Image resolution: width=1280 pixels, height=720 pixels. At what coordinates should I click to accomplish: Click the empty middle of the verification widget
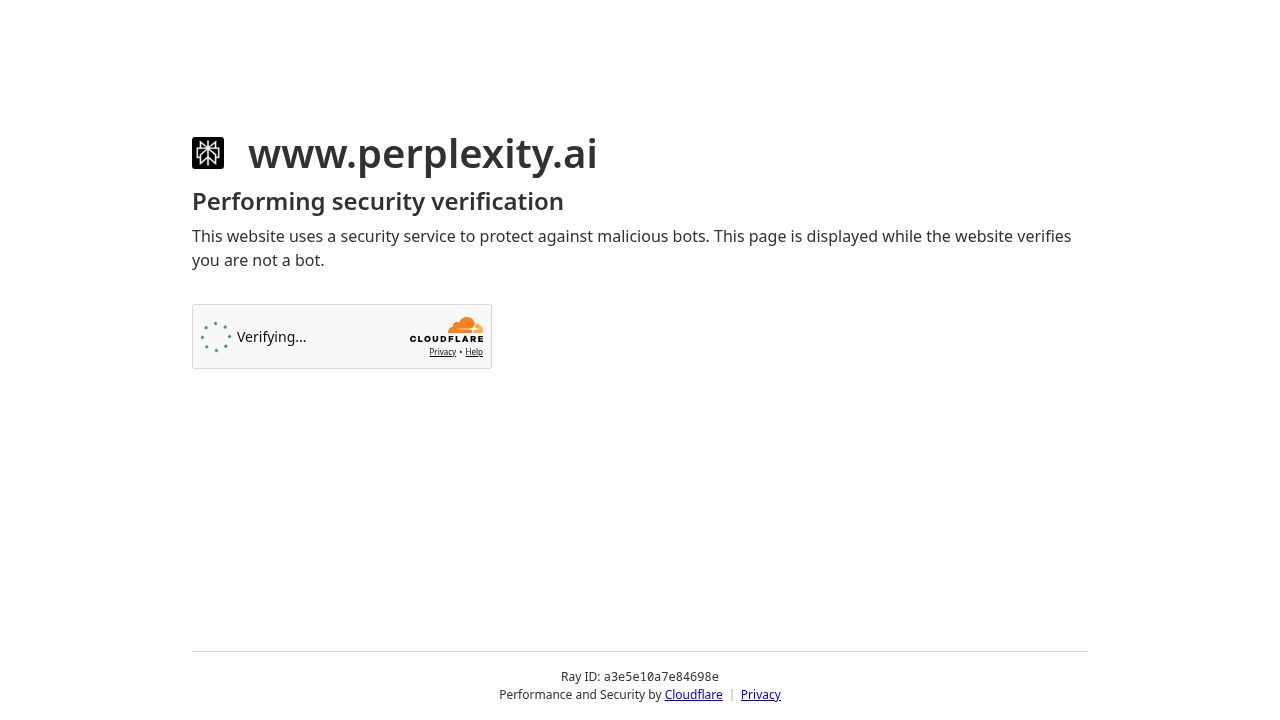[x=357, y=337]
